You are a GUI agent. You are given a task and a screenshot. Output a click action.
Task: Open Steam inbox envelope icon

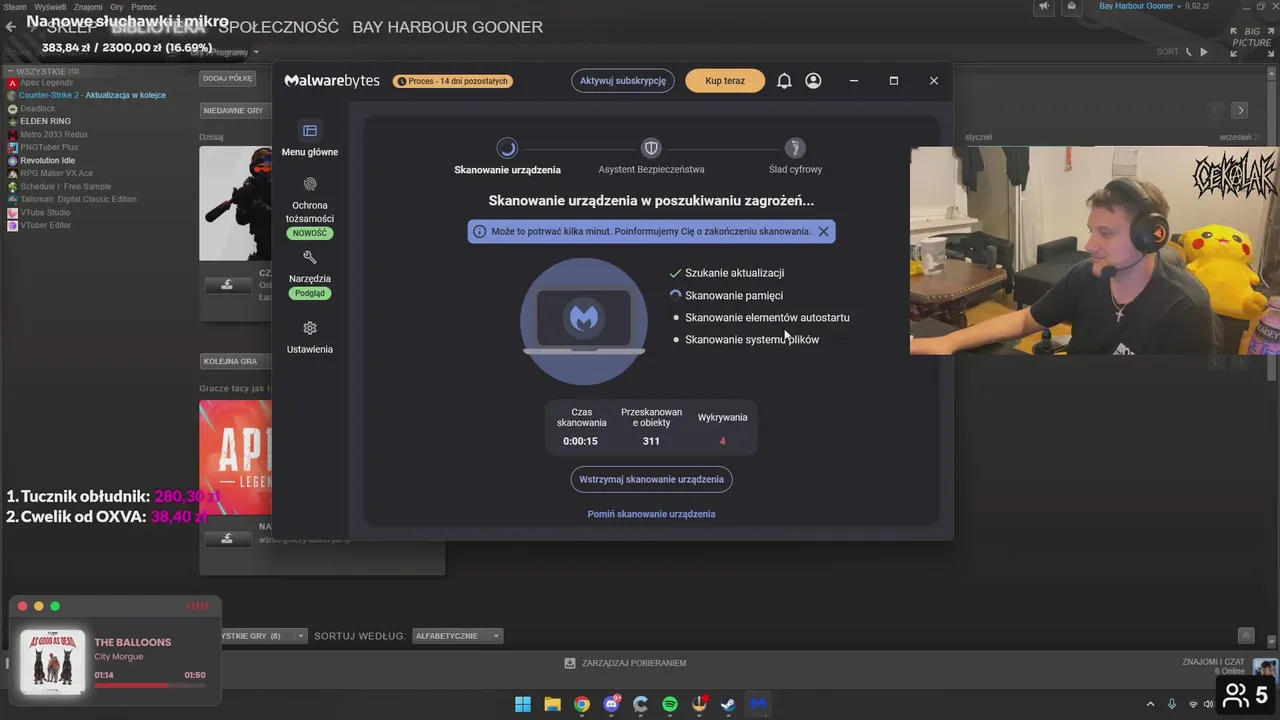(x=1072, y=6)
